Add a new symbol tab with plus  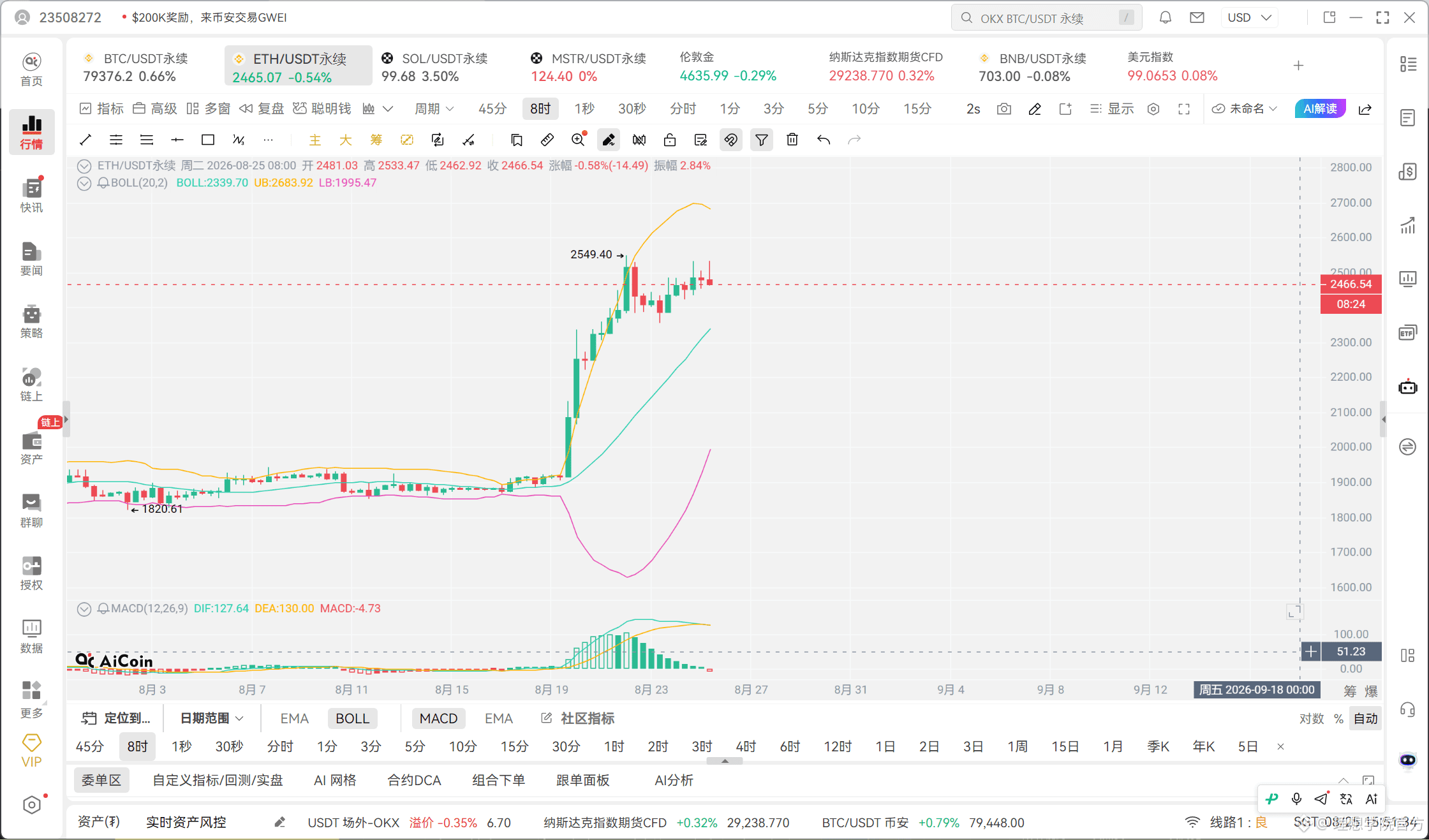coord(1298,66)
